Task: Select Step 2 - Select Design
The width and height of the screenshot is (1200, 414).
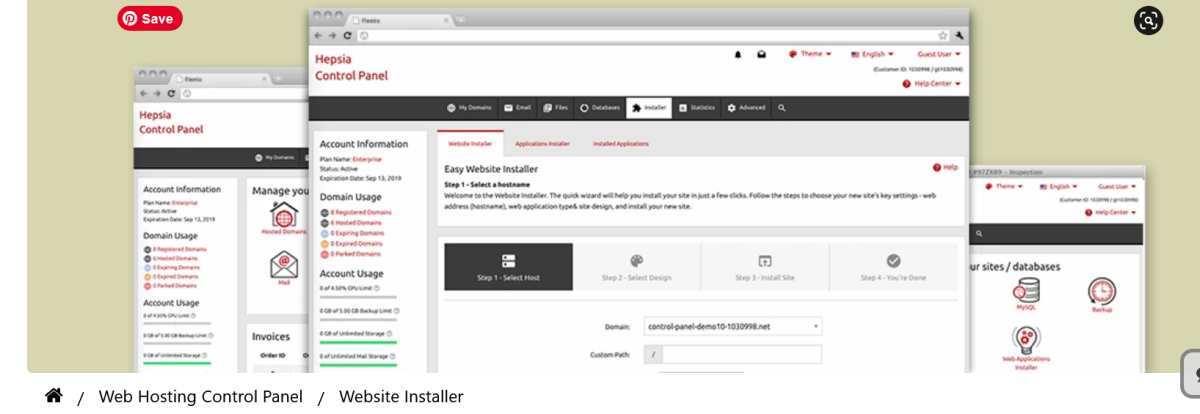Action: [637, 267]
